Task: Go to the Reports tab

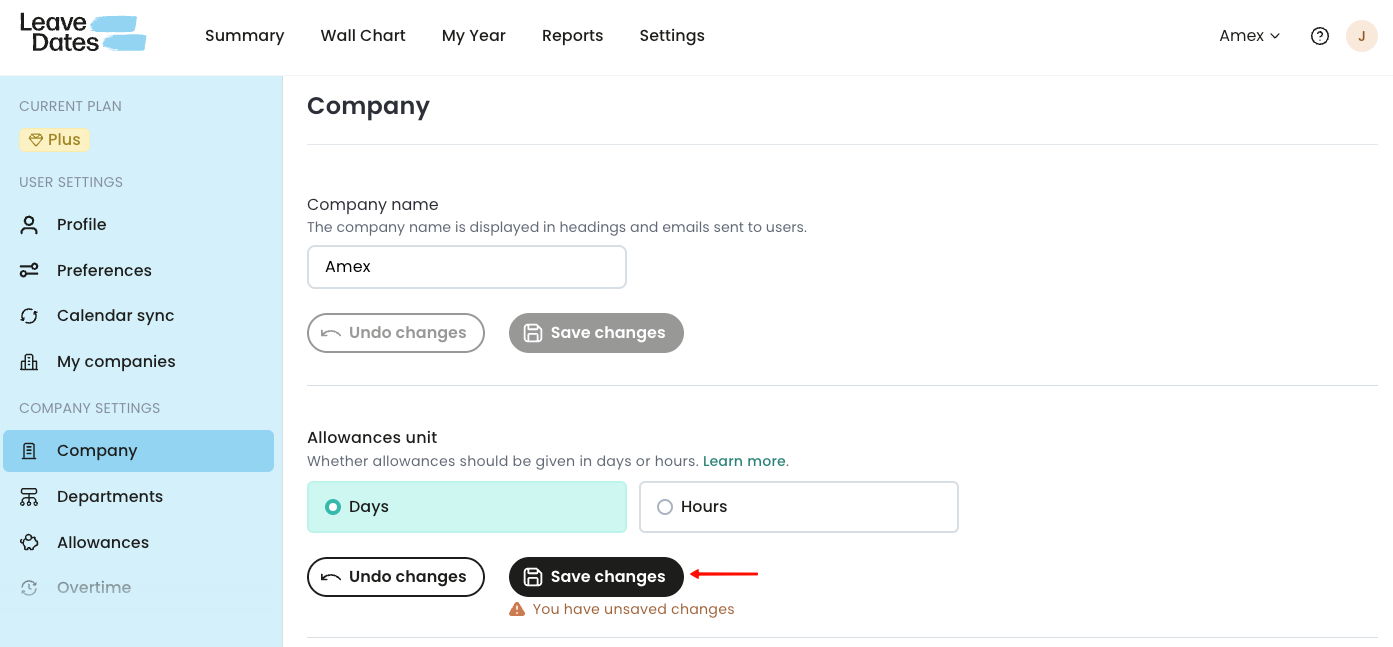Action: pyautogui.click(x=572, y=36)
